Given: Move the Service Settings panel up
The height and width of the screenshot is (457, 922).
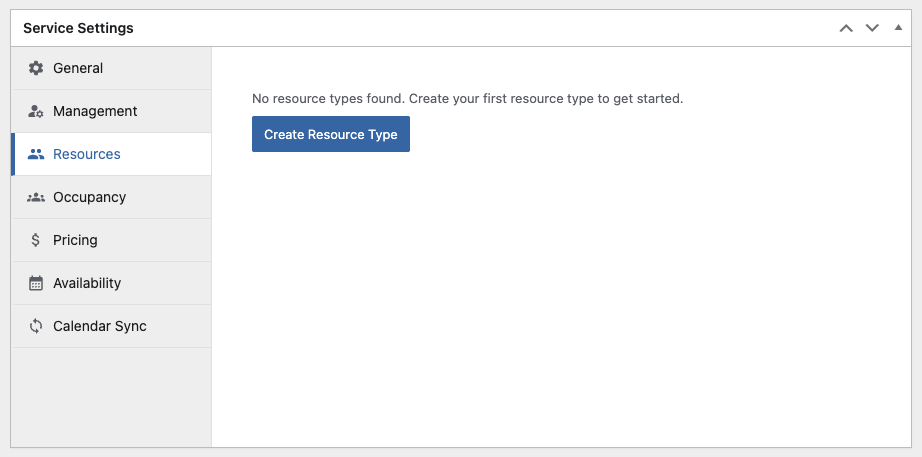Looking at the screenshot, I should (x=846, y=28).
